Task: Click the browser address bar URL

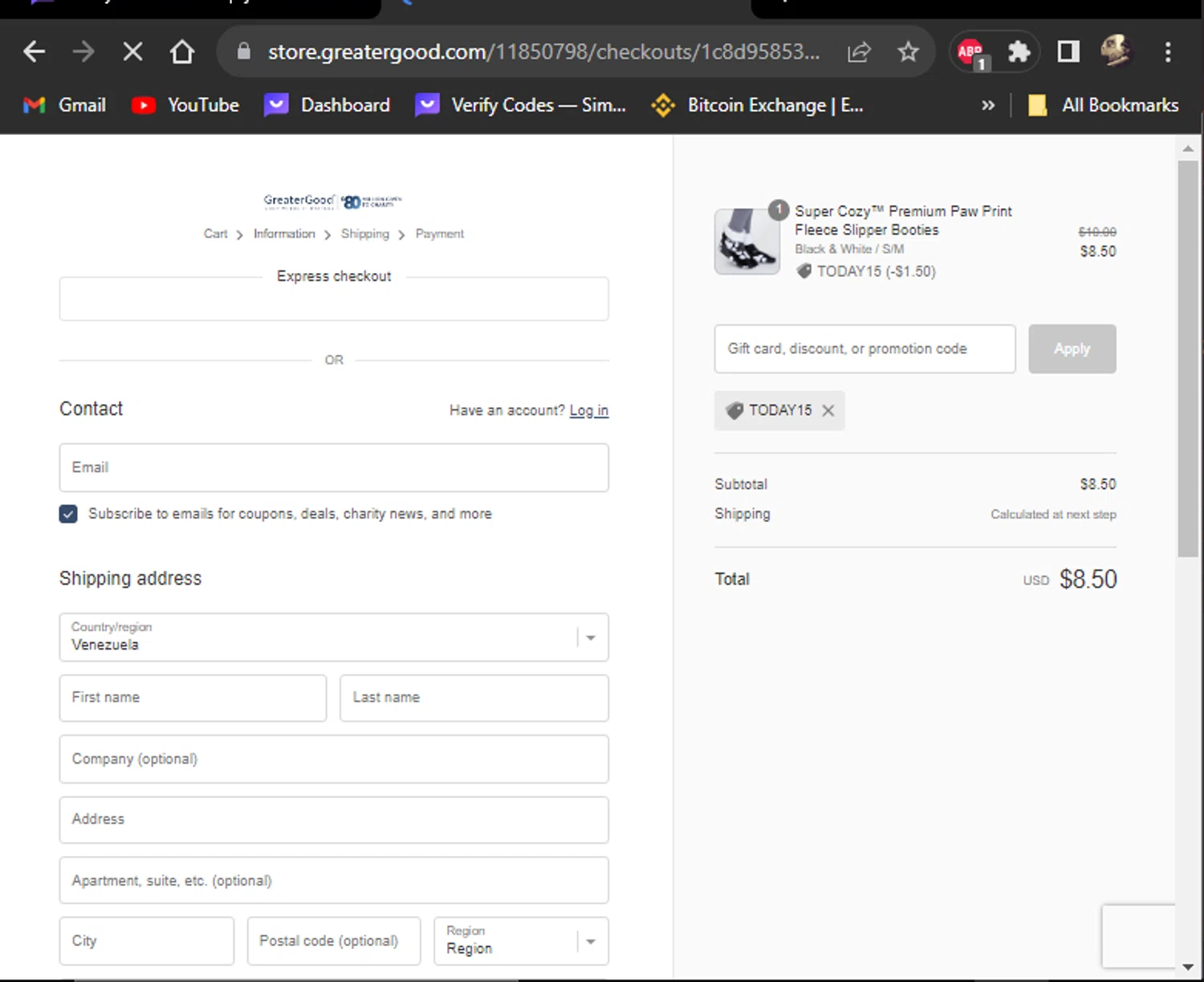Action: (x=543, y=52)
